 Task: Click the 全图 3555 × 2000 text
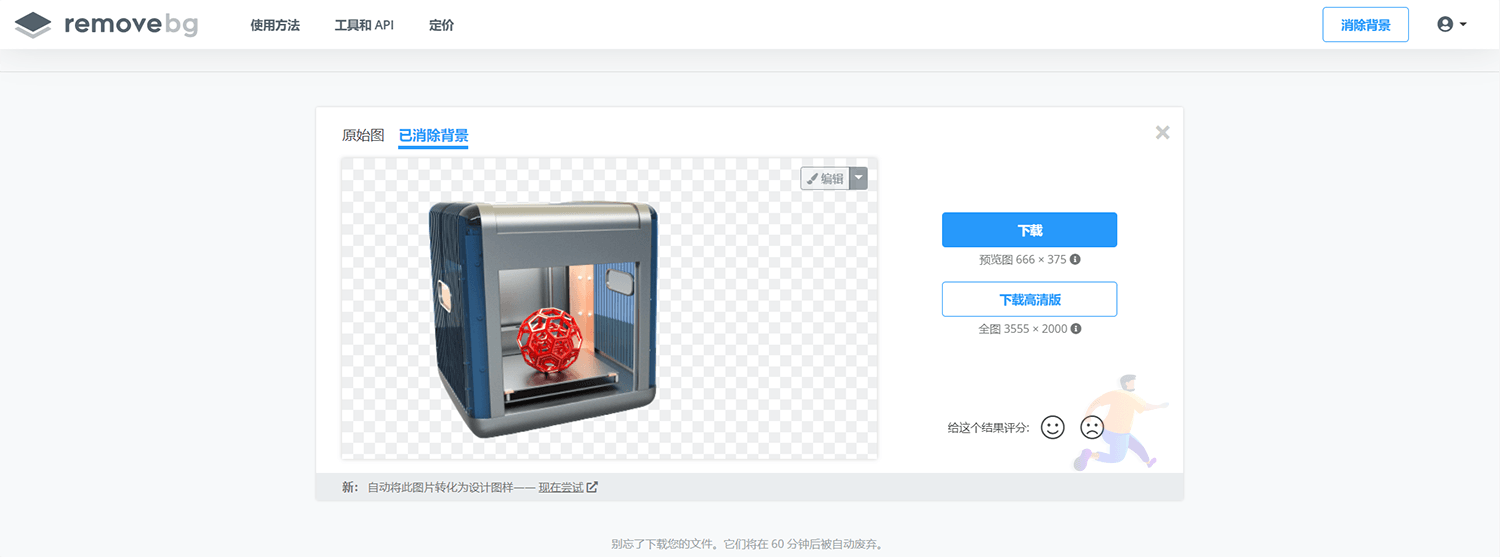point(1023,328)
